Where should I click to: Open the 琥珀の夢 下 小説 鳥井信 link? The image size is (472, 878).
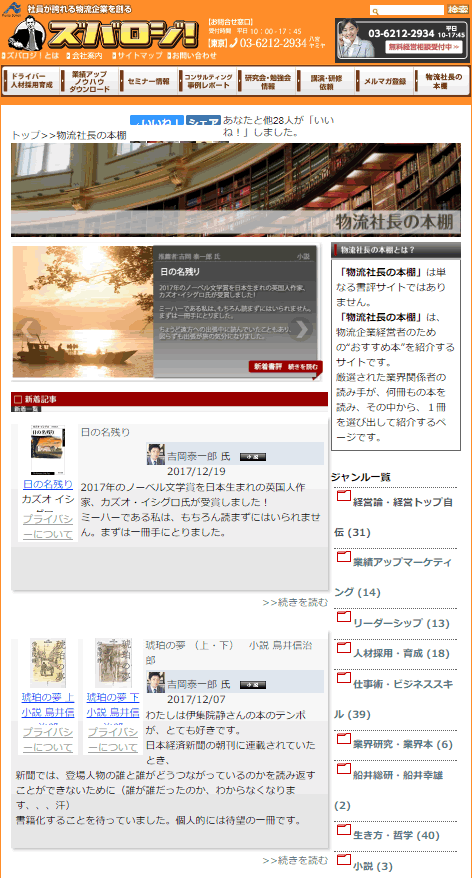point(113,704)
